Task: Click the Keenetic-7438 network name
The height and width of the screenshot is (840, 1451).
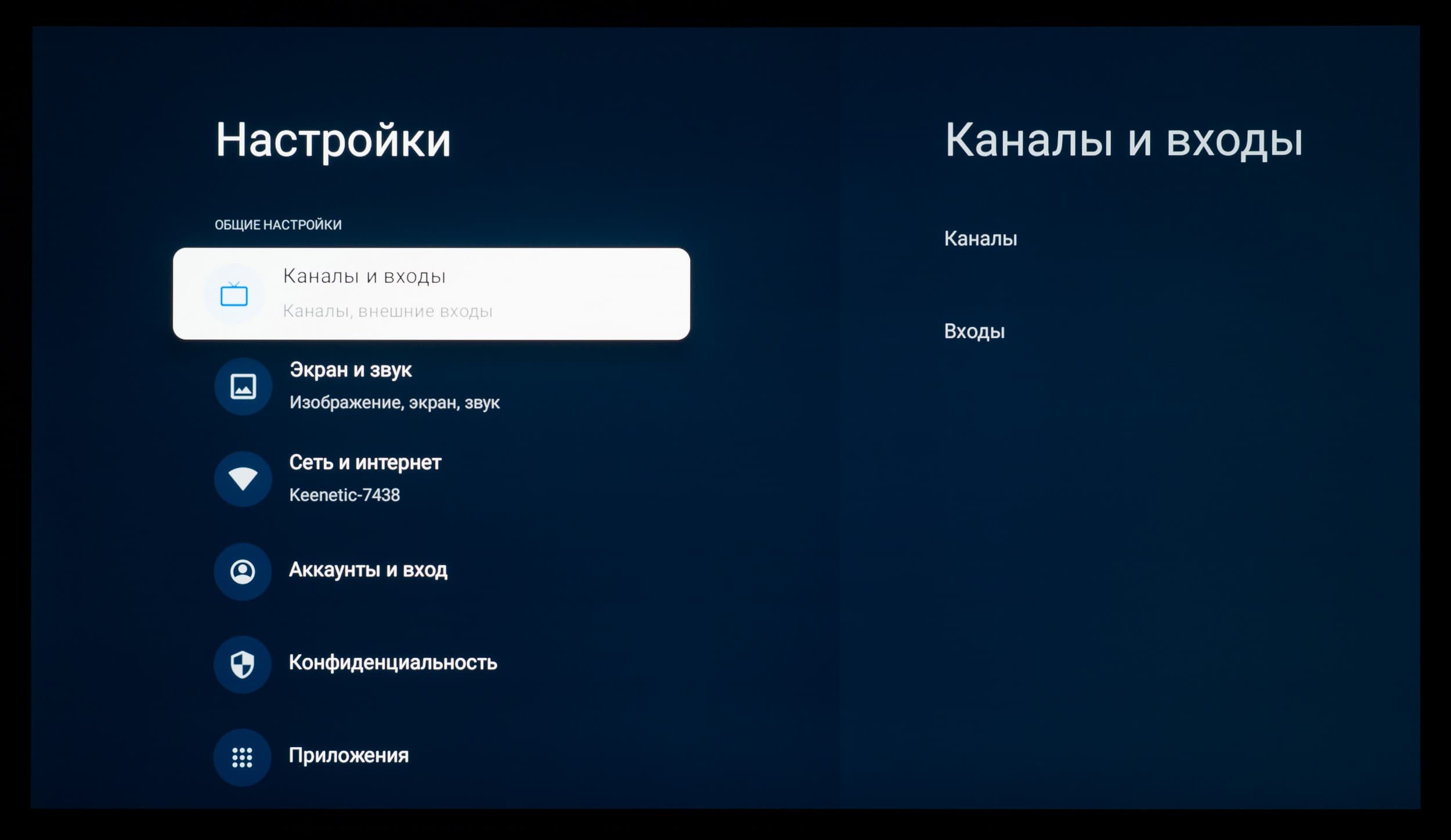Action: click(344, 495)
